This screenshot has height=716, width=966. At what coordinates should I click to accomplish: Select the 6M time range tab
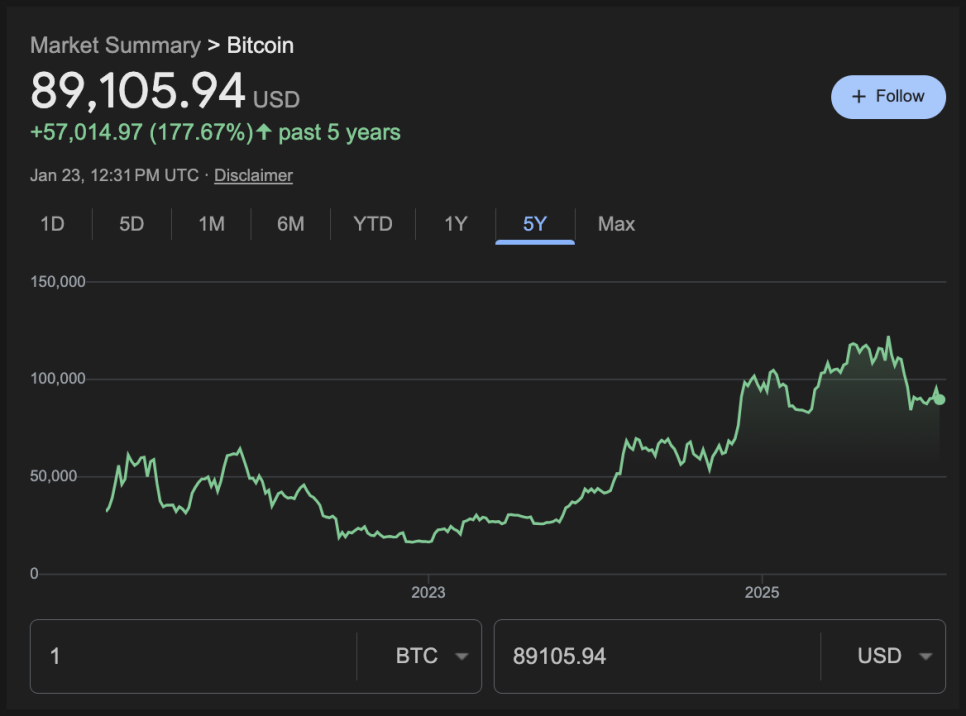291,224
